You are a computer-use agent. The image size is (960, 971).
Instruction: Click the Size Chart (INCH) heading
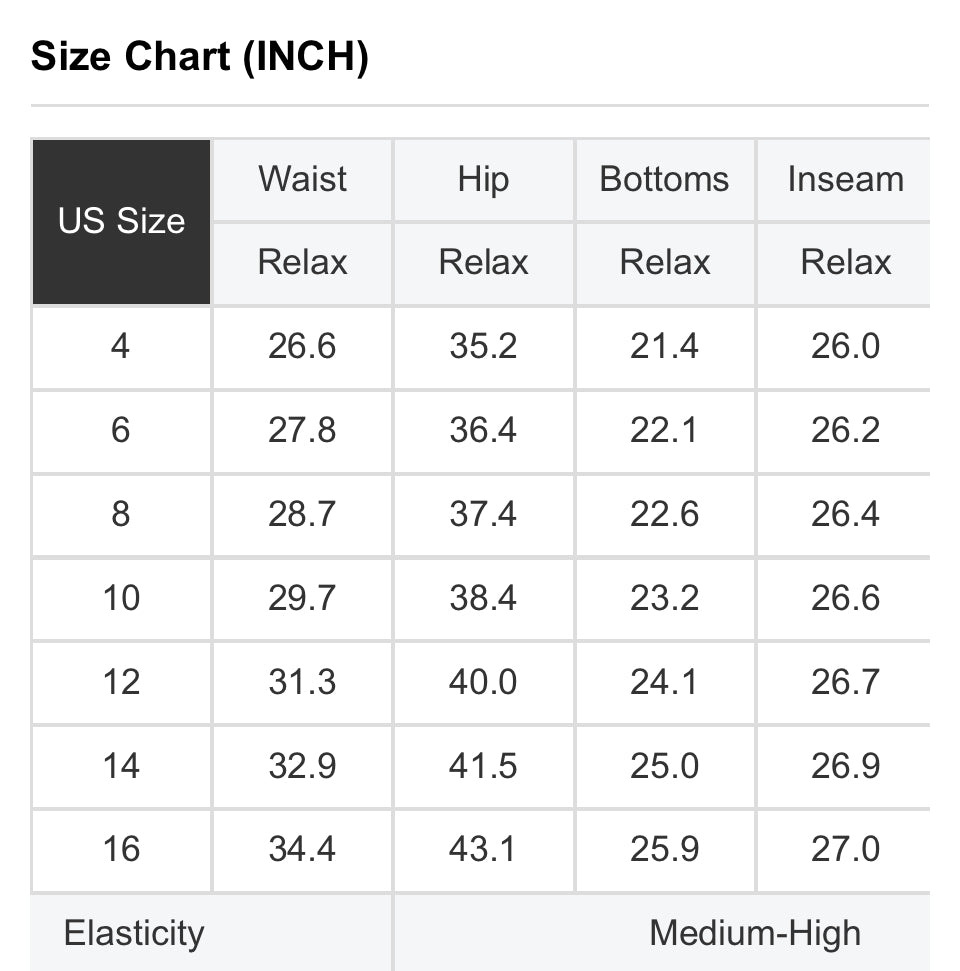[200, 58]
